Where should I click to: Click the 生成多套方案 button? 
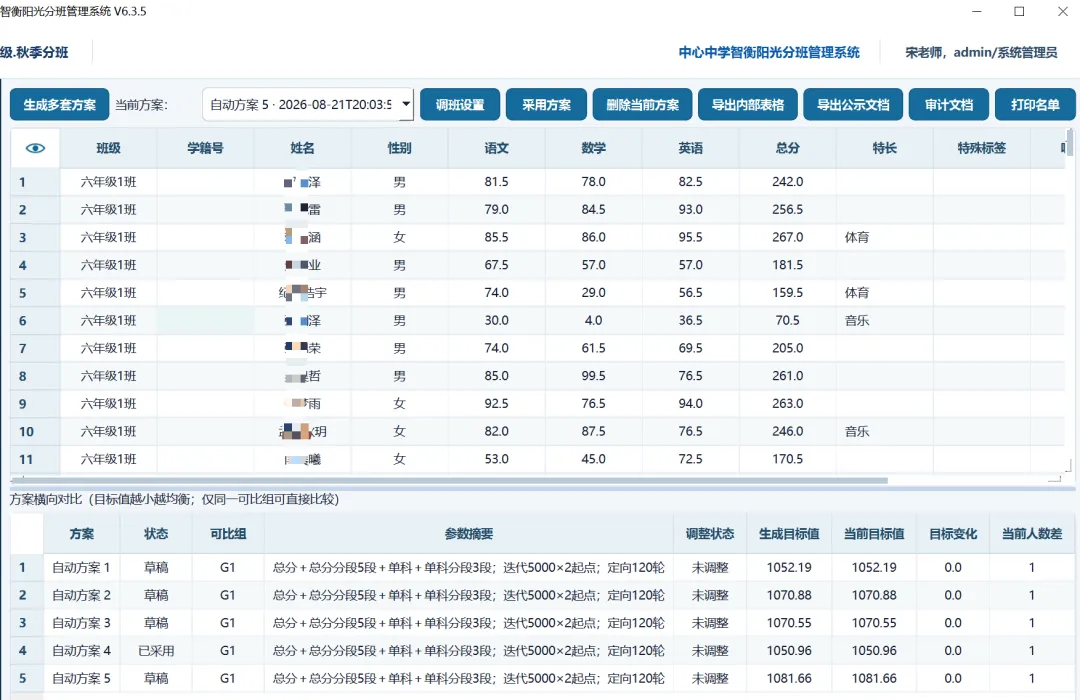(x=59, y=105)
